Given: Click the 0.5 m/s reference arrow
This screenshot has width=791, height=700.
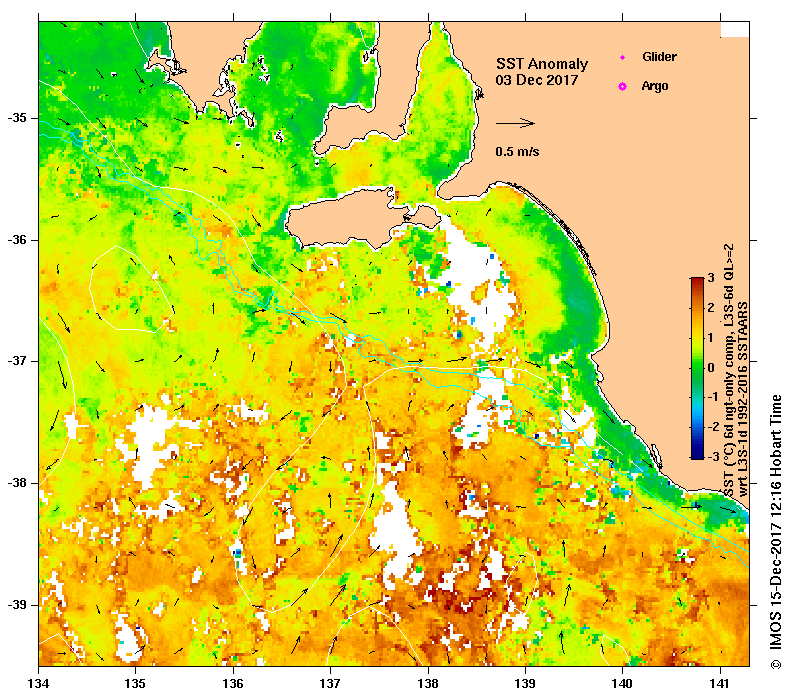Looking at the screenshot, I should pos(515,123).
